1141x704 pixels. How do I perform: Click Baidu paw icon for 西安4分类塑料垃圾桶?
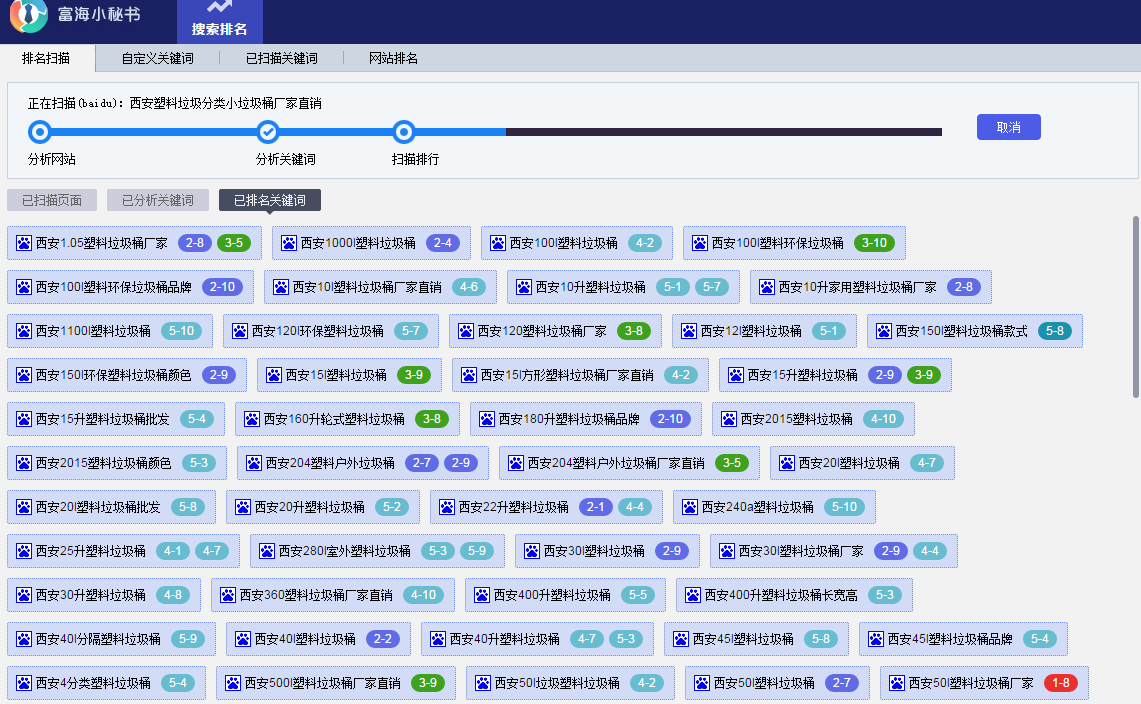[23, 683]
